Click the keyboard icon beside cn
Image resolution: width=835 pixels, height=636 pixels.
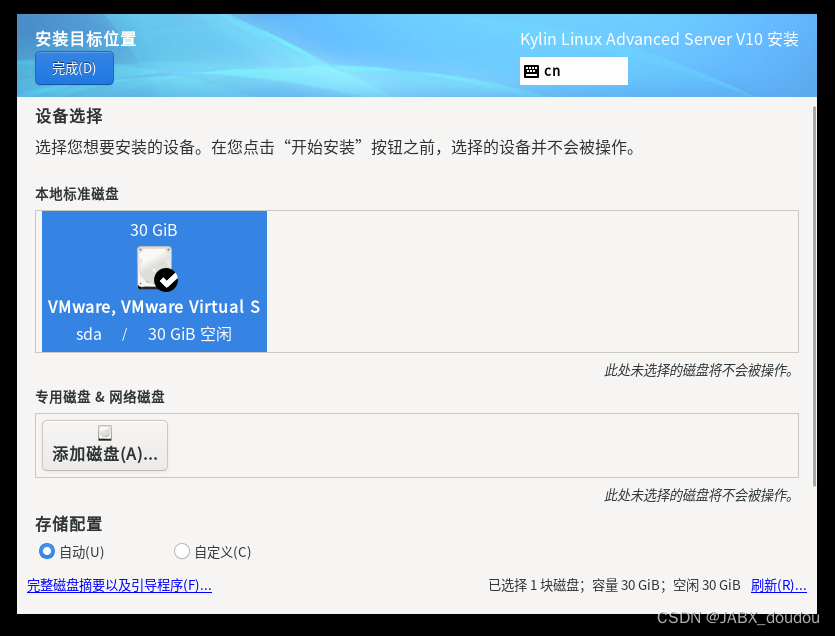point(531,71)
